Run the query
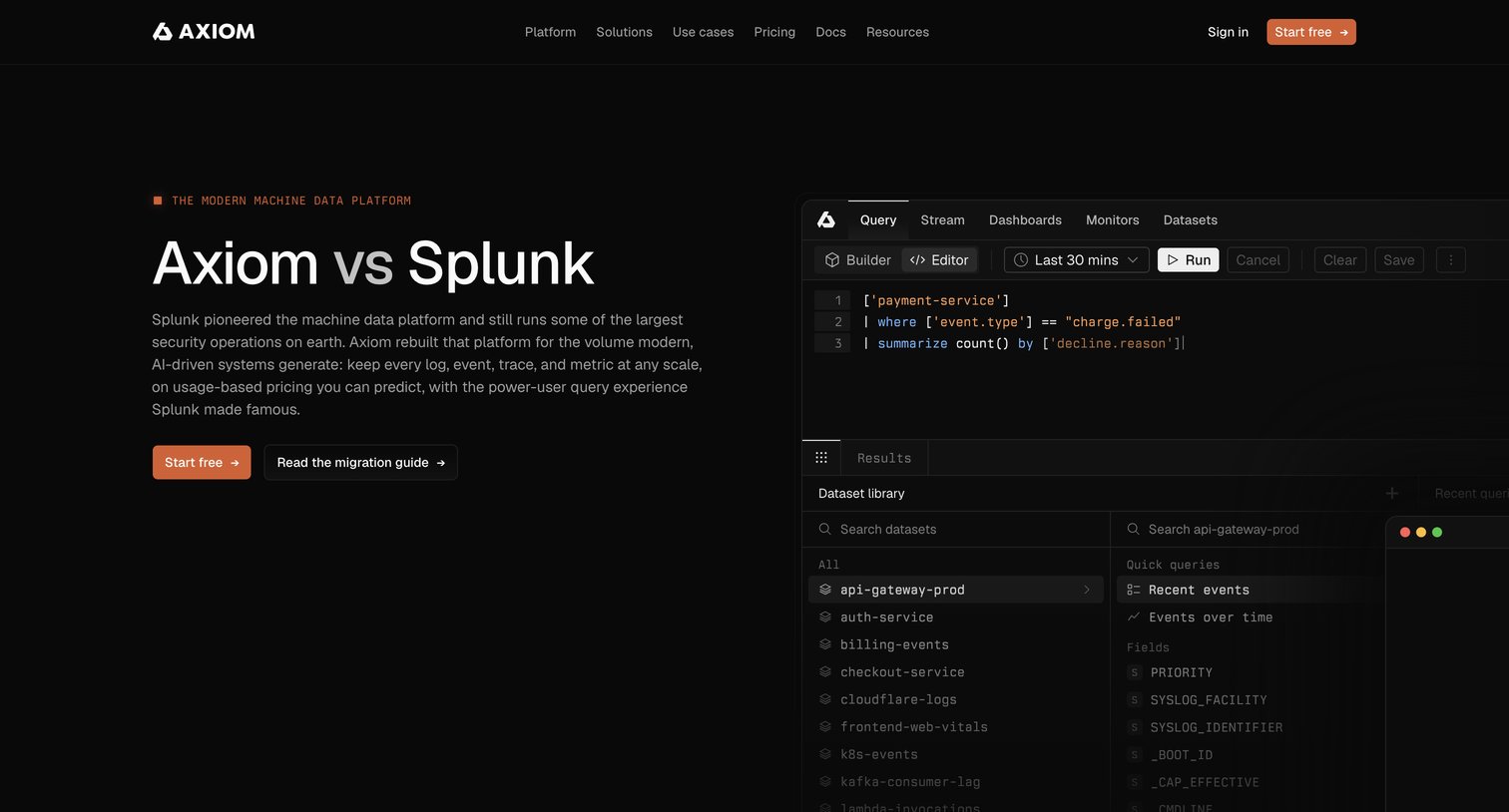Viewport: 1509px width, 812px height. point(1189,260)
